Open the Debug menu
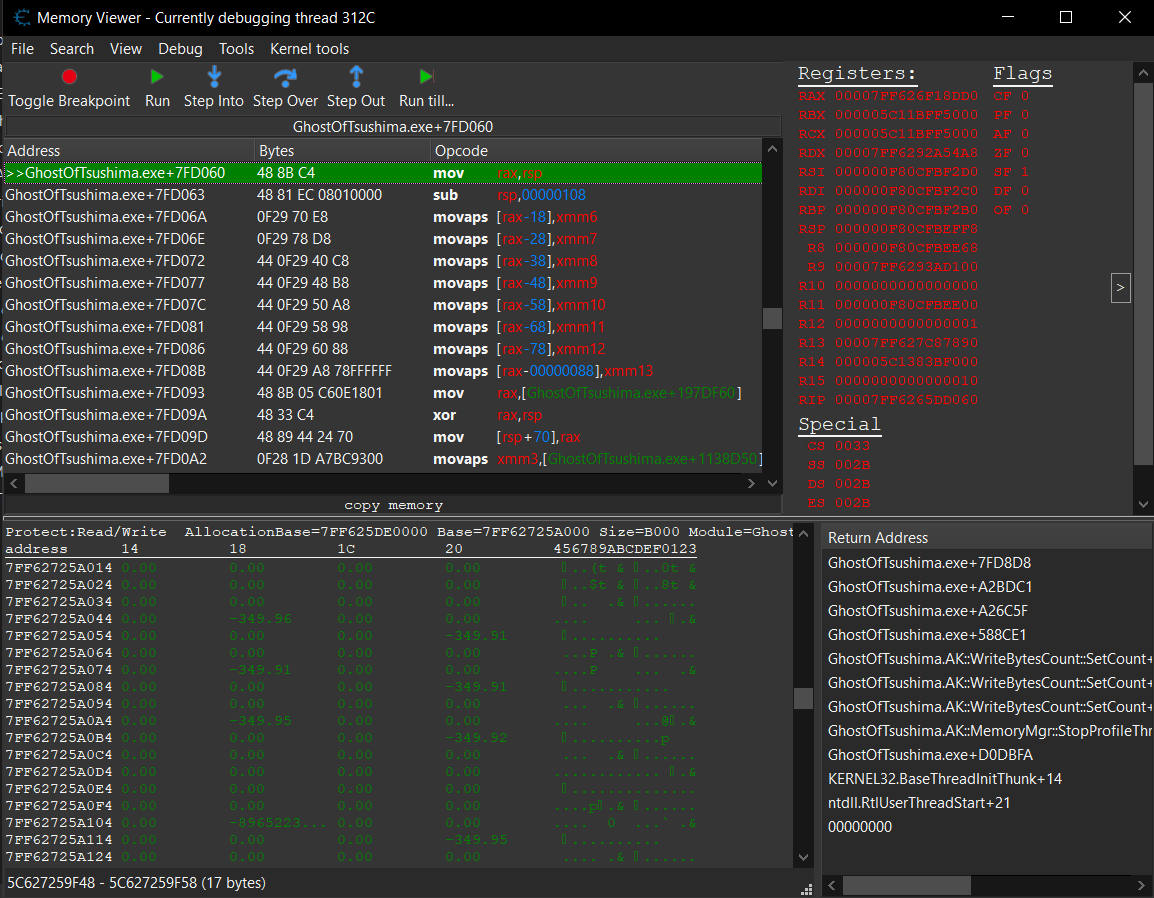Viewport: 1154px width, 898px height. [180, 48]
